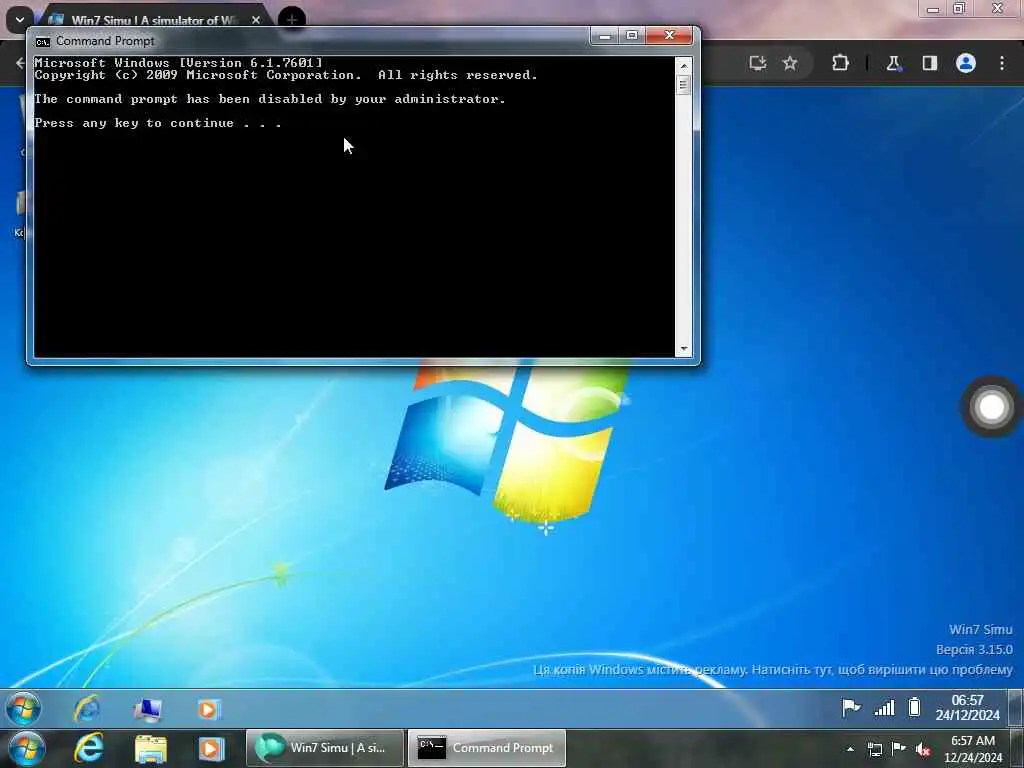Viewport: 1024px width, 768px height.
Task: Open simulated clock showing 06:57
Action: tap(967, 708)
